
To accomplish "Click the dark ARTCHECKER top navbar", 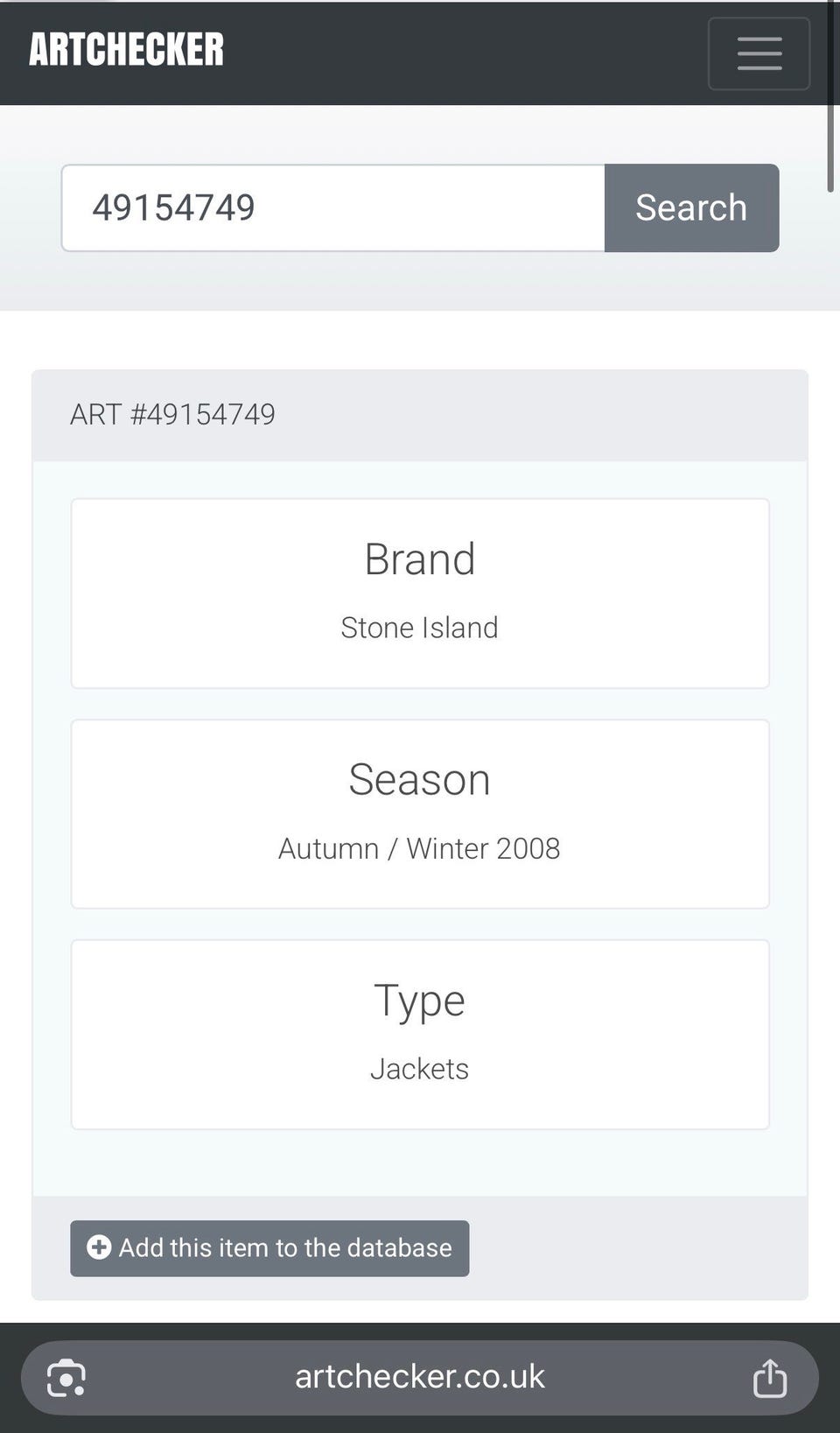I will [464, 53].
